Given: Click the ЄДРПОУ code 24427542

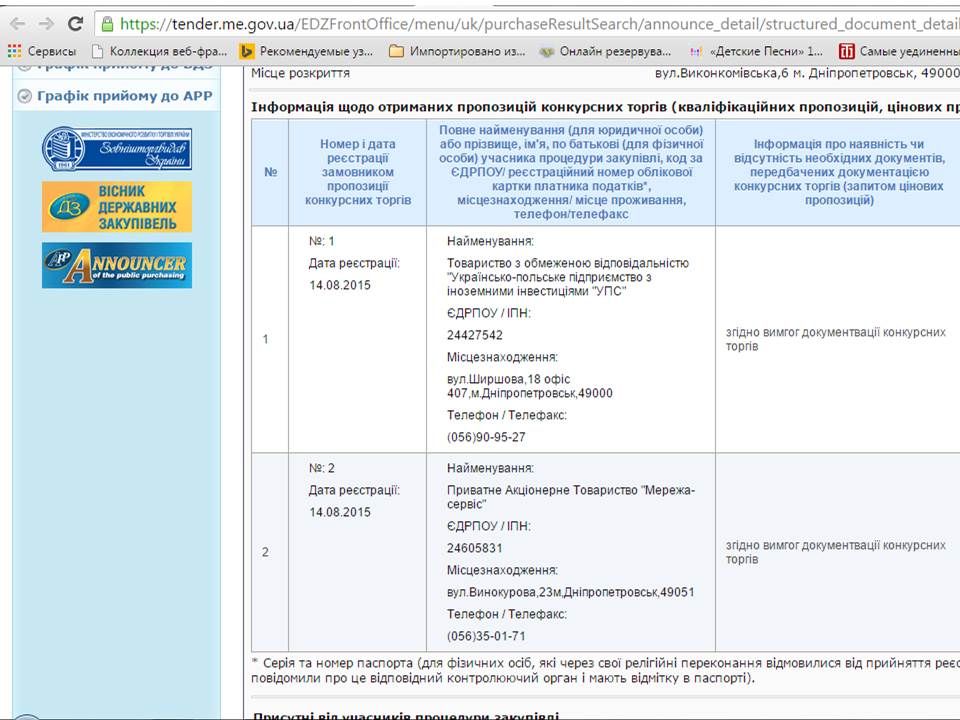Looking at the screenshot, I should click(475, 335).
